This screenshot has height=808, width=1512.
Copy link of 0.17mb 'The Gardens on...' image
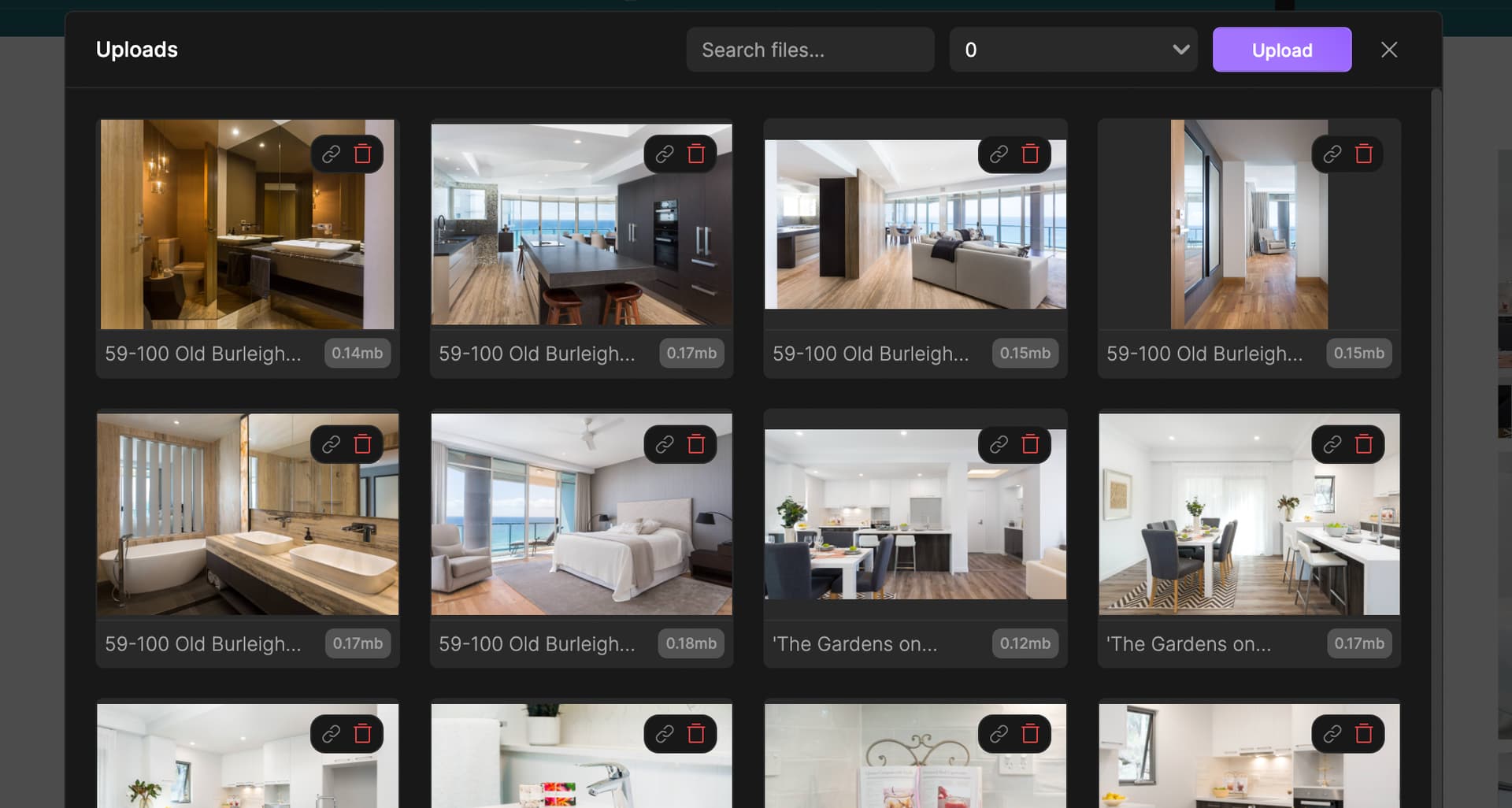(x=1332, y=444)
